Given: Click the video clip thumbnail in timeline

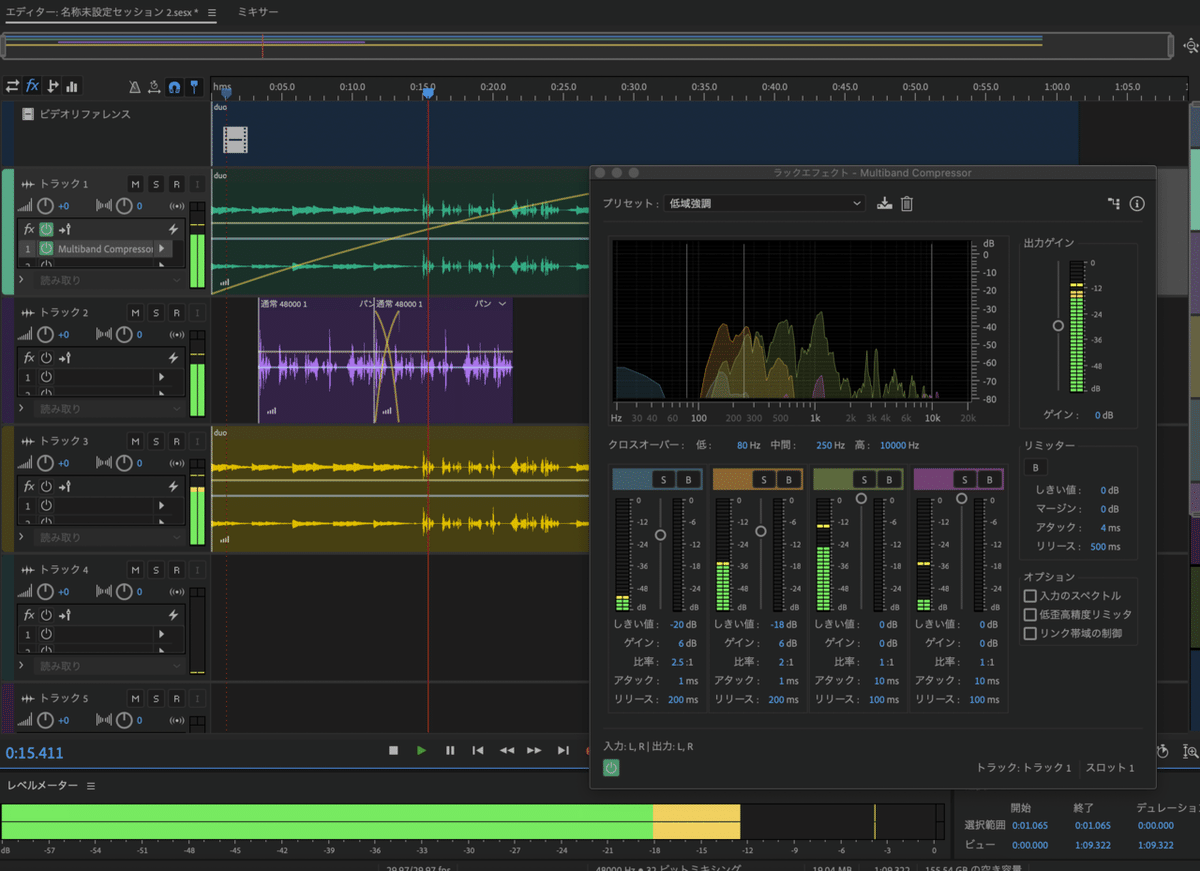Looking at the screenshot, I should click(x=235, y=140).
